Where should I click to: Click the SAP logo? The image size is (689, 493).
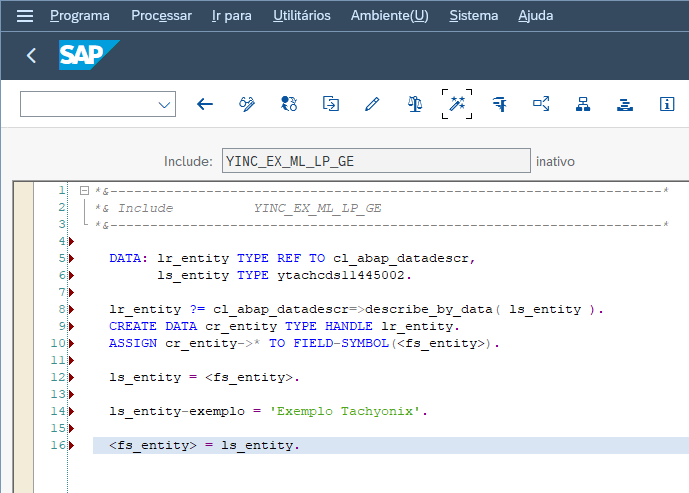(x=89, y=55)
